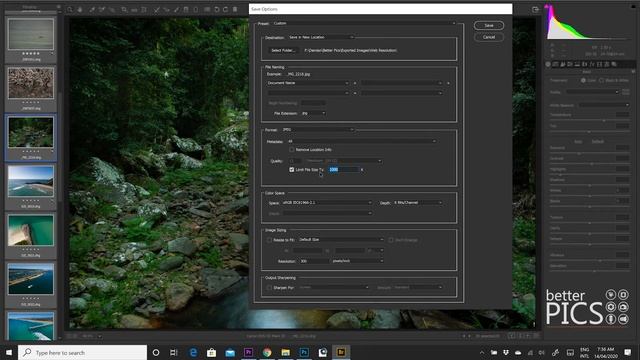Select the Zoom tool in Camera Raw toolbar
The image size is (640, 360).
coord(70,9)
